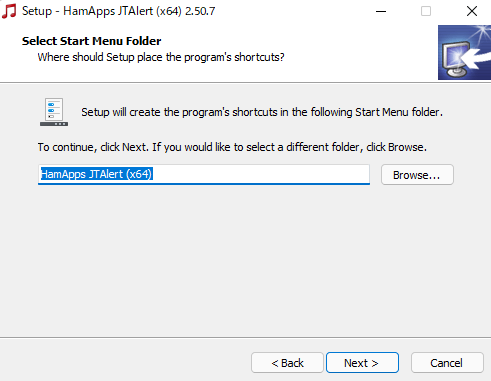
Task: Click the red music note JTAlert title icon
Action: coord(9,11)
